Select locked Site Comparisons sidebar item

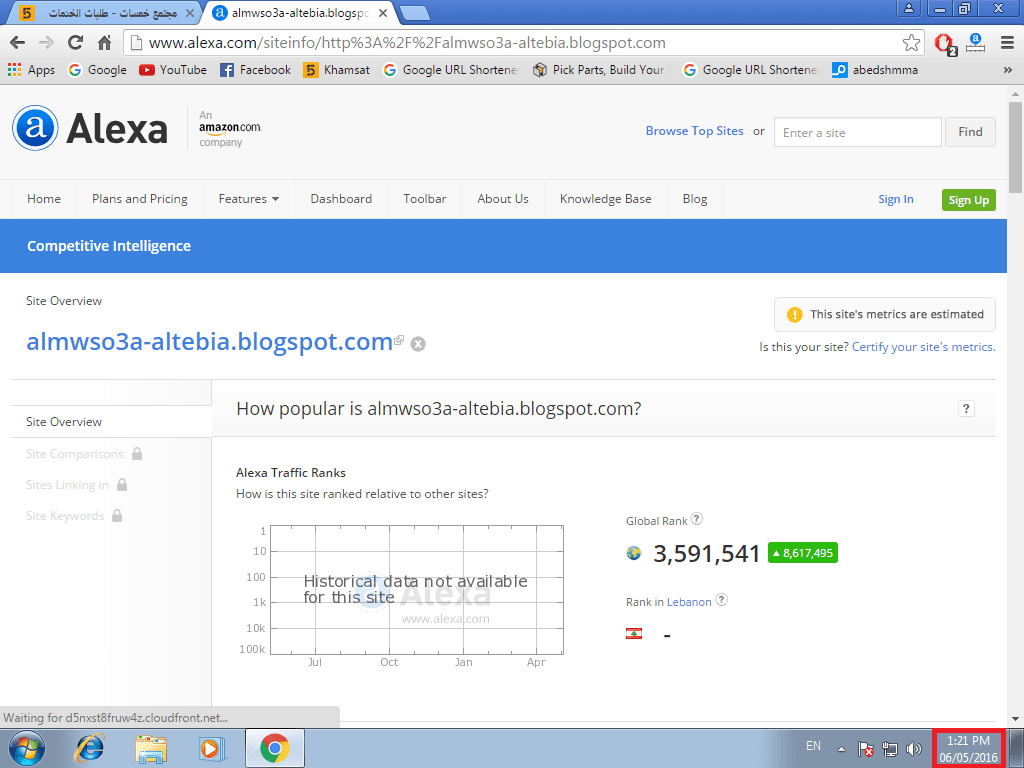(84, 454)
